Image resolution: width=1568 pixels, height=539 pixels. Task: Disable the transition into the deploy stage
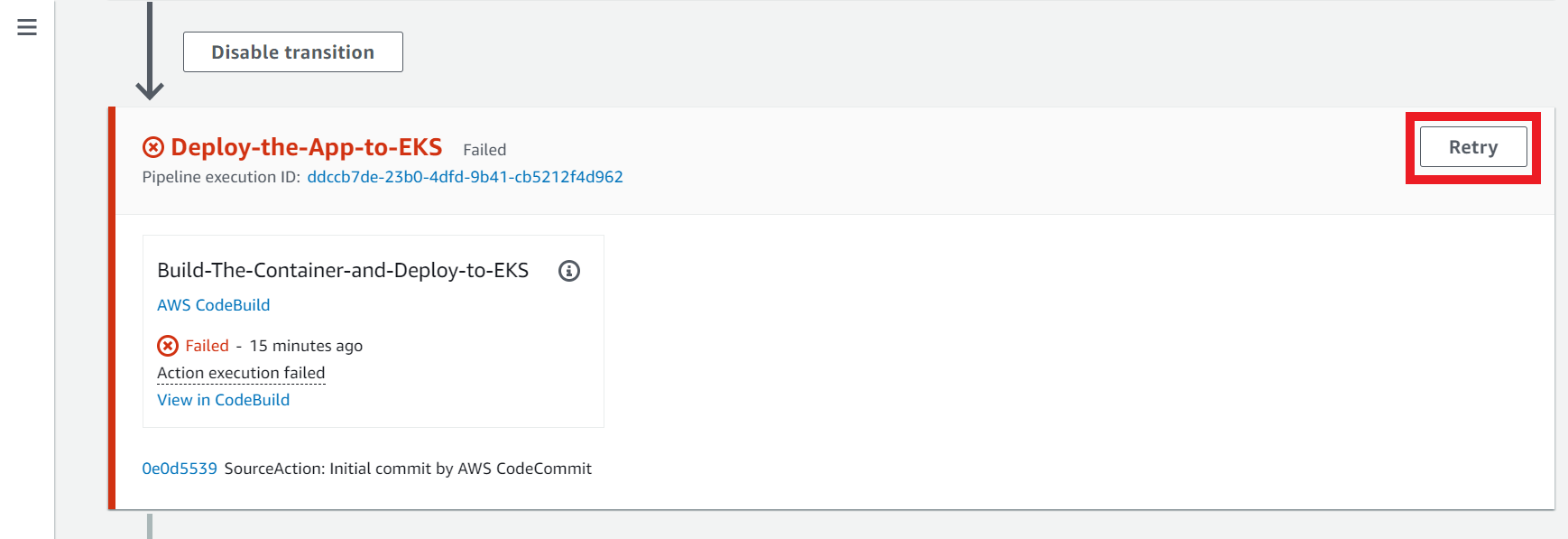coord(293,52)
